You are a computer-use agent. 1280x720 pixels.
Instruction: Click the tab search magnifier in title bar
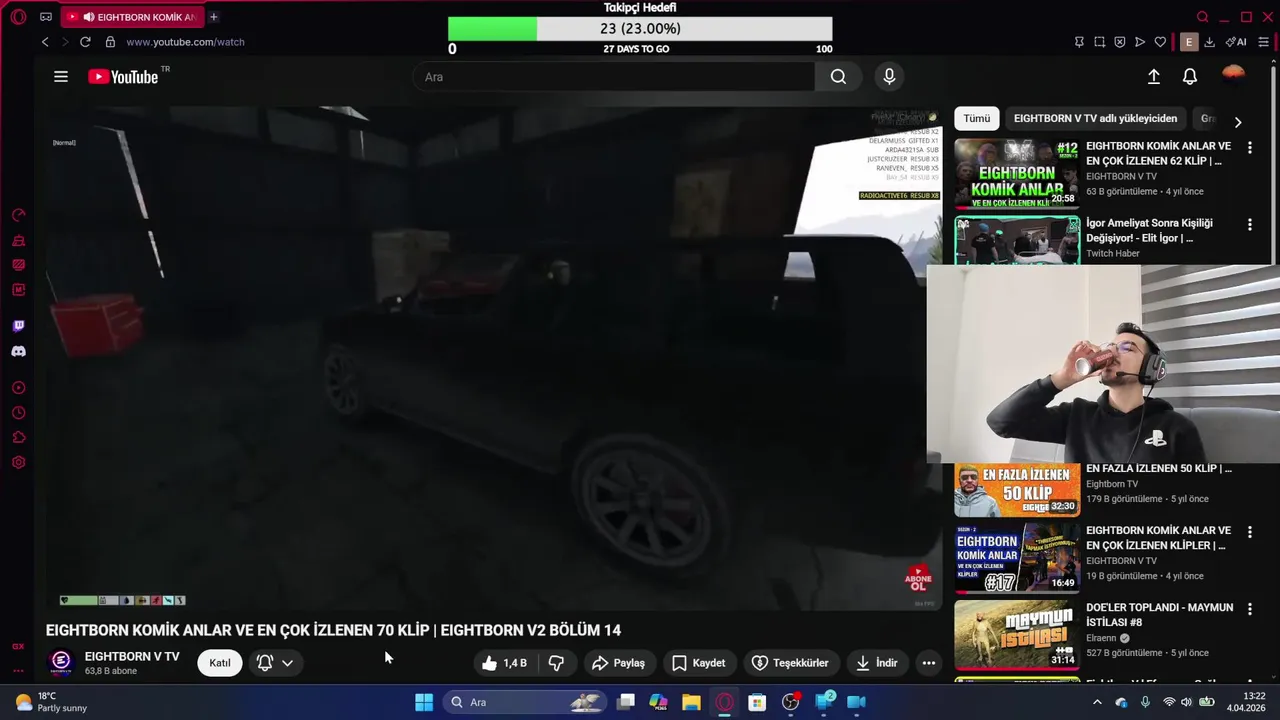(1203, 17)
